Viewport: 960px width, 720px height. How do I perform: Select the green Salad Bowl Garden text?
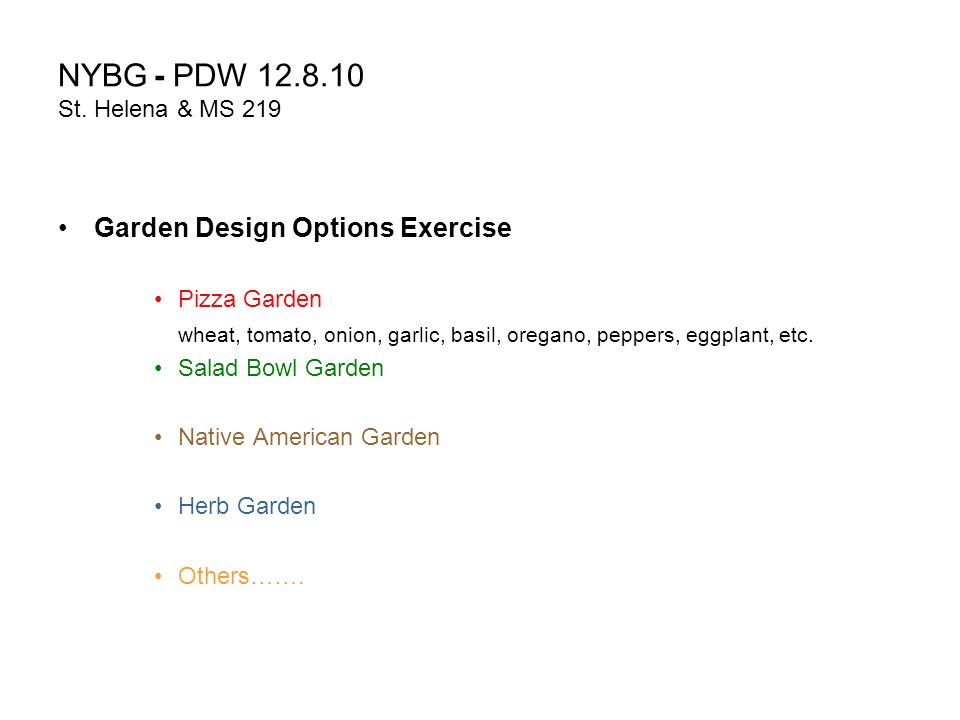[281, 368]
